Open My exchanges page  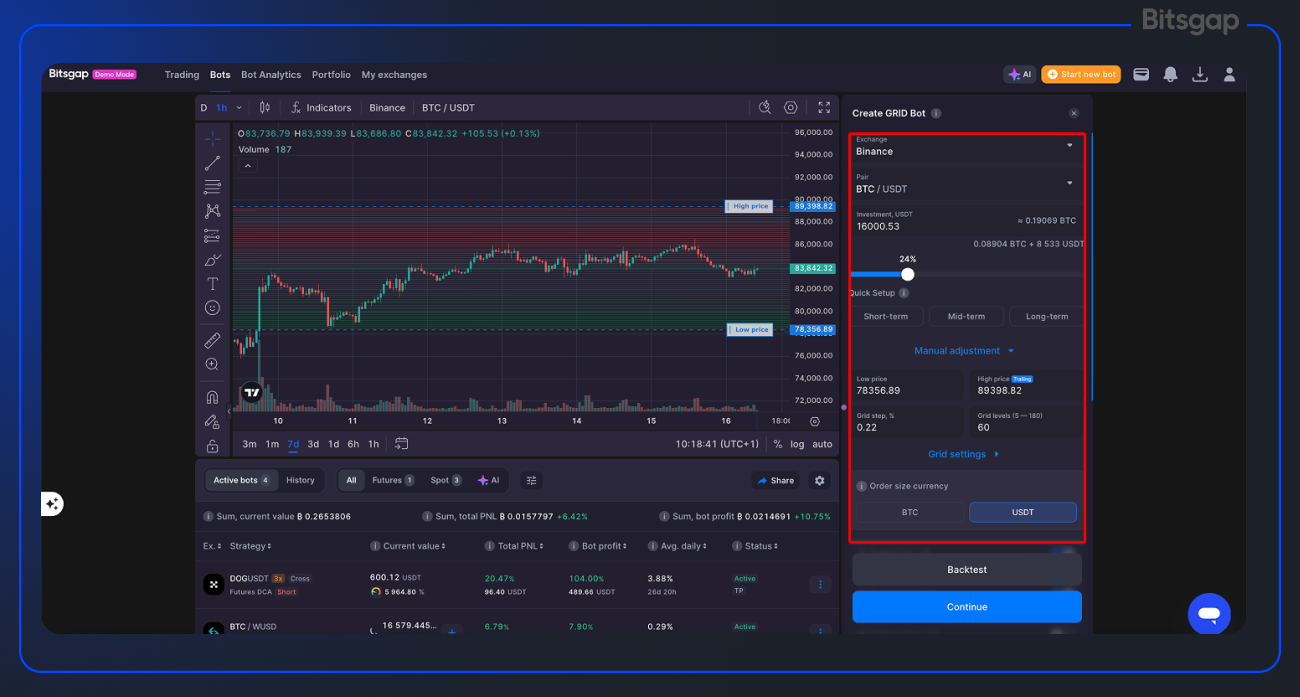394,75
